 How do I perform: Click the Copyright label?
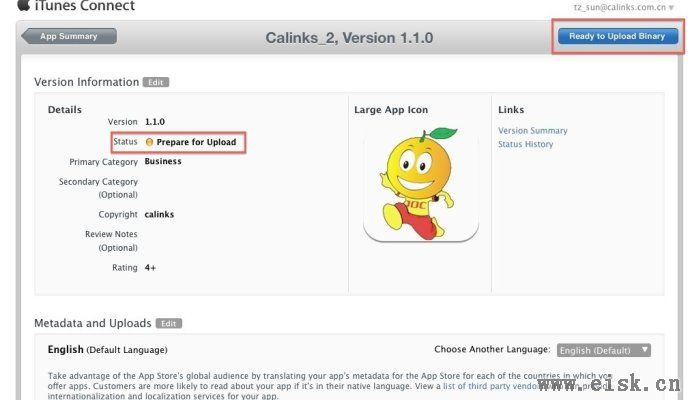click(x=118, y=214)
